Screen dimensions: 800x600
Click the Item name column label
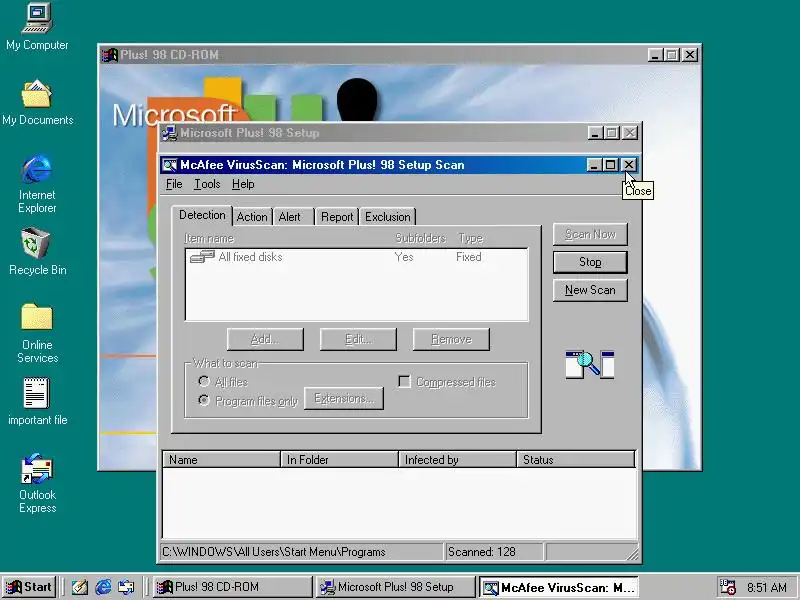pyautogui.click(x=209, y=238)
